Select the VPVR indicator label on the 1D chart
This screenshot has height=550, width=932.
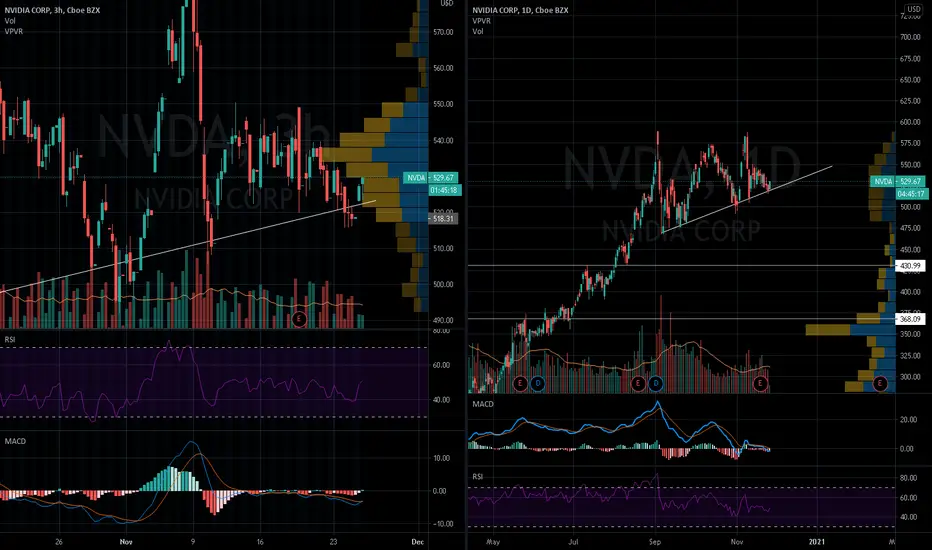tap(481, 21)
